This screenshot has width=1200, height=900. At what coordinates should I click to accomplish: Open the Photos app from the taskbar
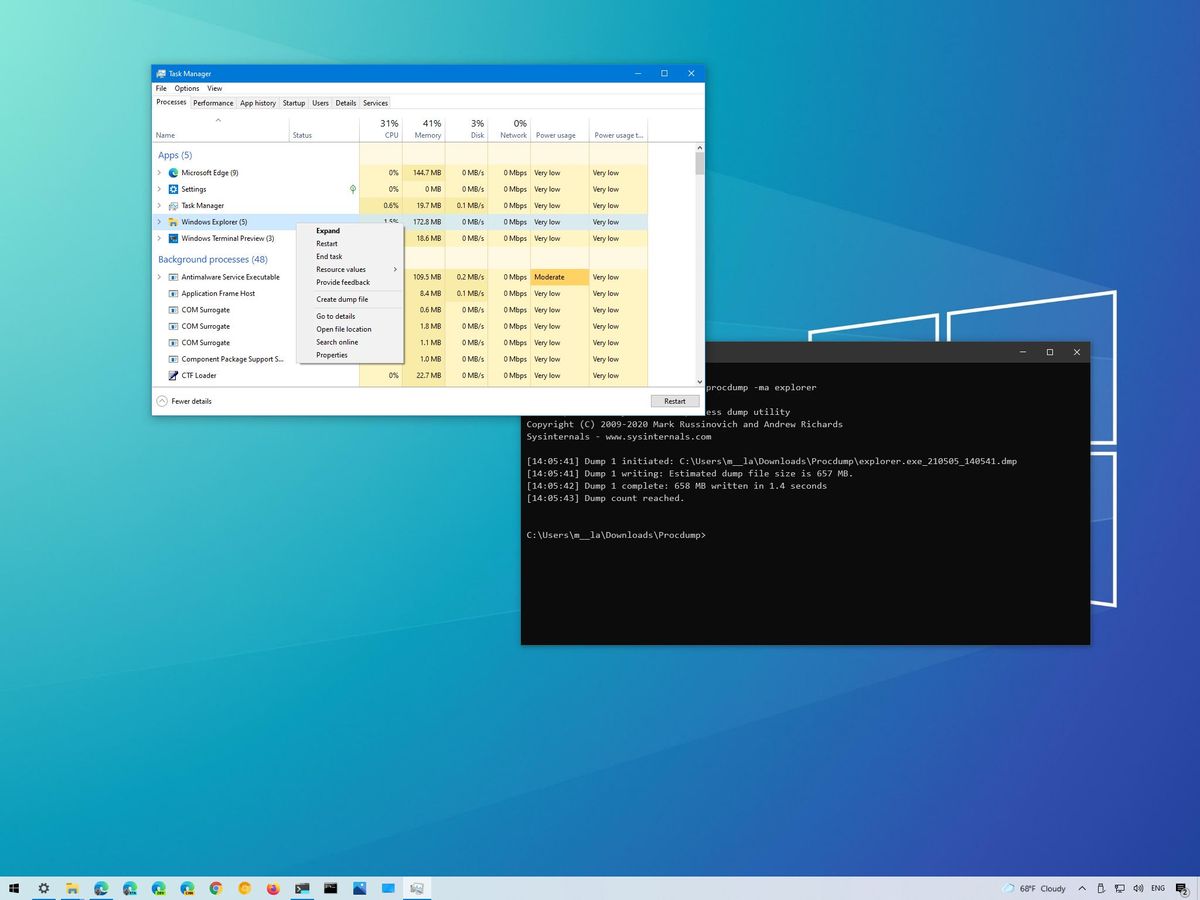(x=358, y=888)
